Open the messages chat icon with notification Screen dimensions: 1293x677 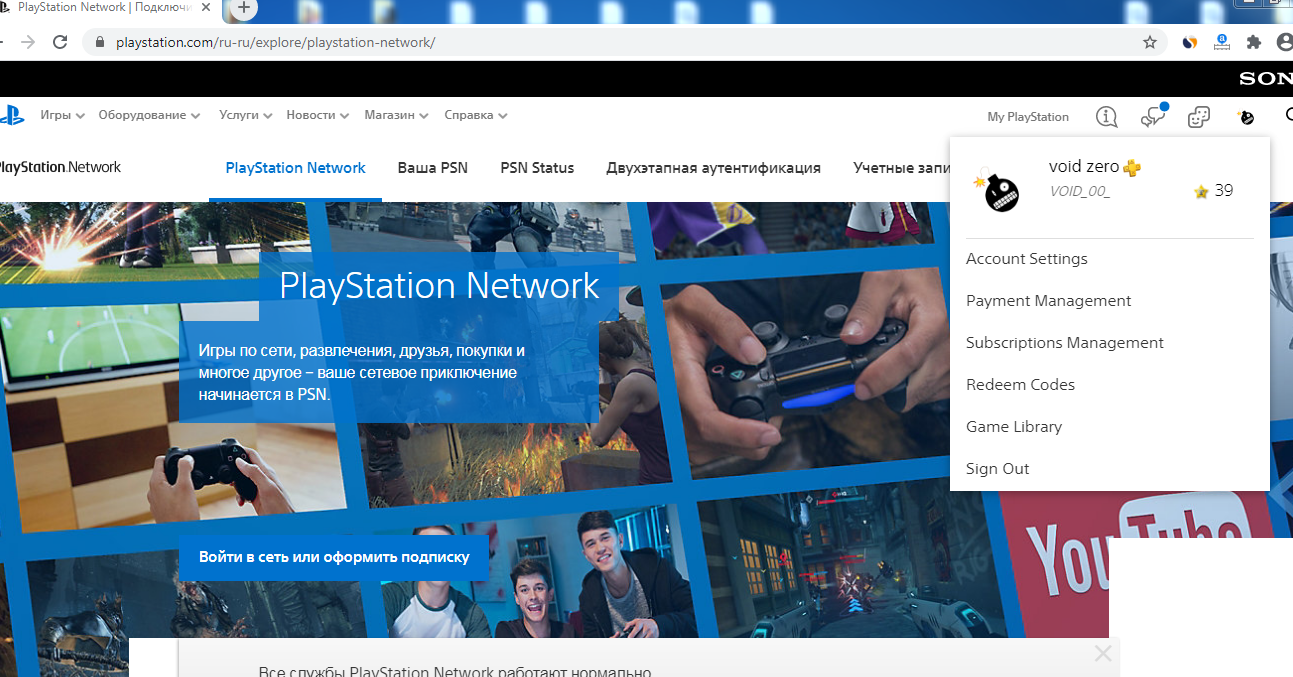pos(1152,117)
